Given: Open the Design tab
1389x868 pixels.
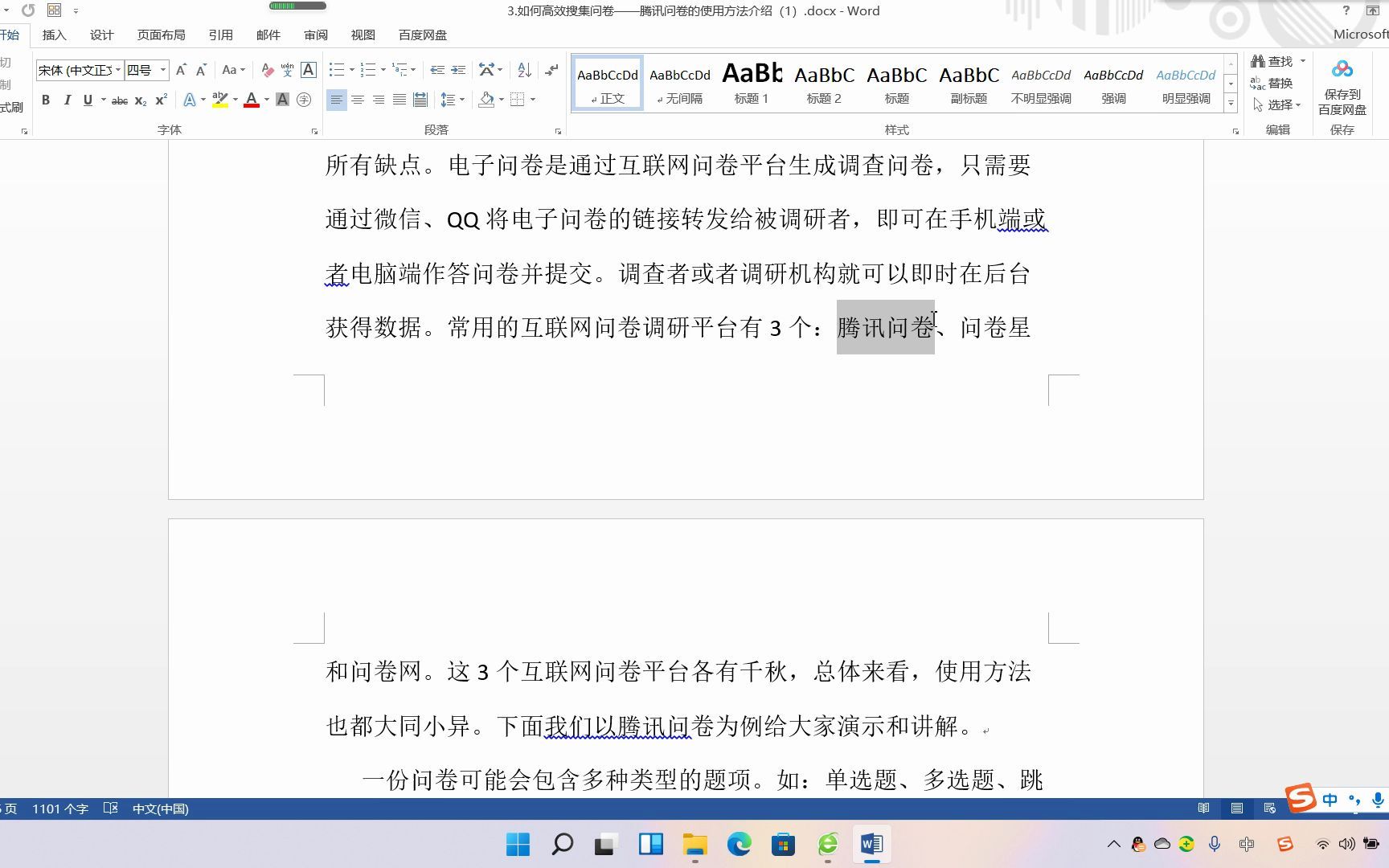Looking at the screenshot, I should point(101,35).
